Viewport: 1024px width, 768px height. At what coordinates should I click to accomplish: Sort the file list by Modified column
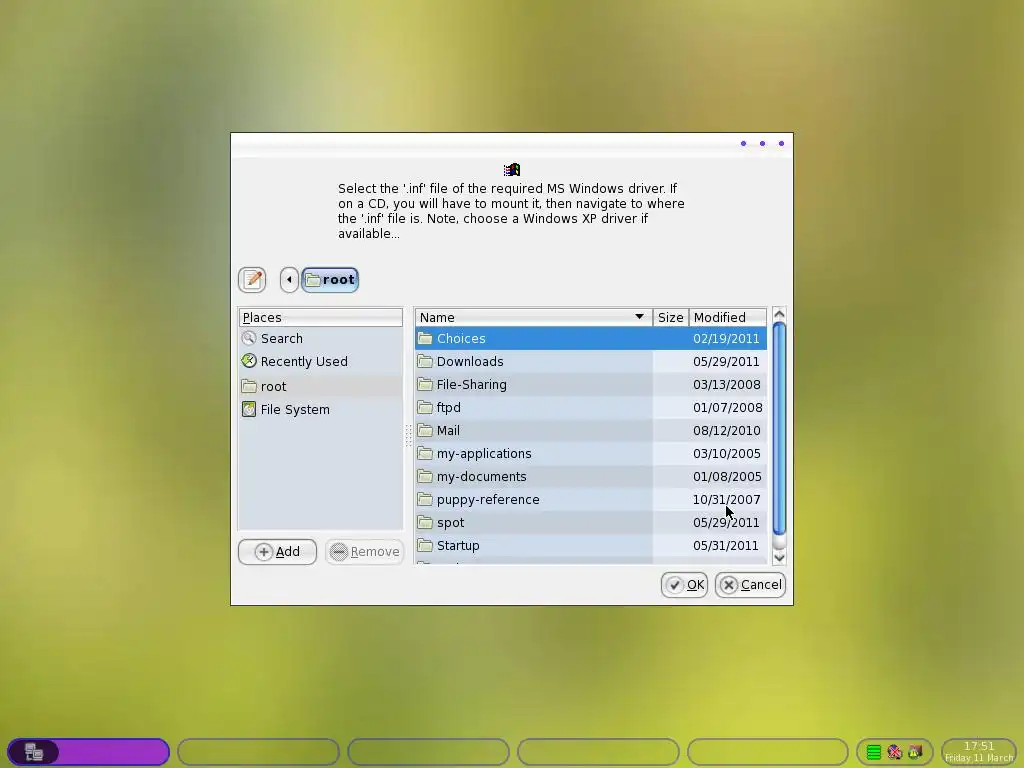[728, 317]
